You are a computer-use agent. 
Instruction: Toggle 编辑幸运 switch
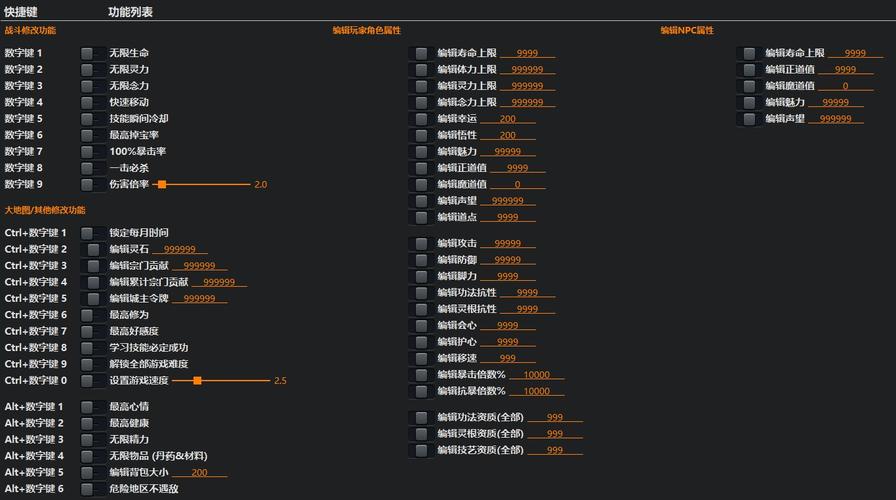[x=421, y=119]
